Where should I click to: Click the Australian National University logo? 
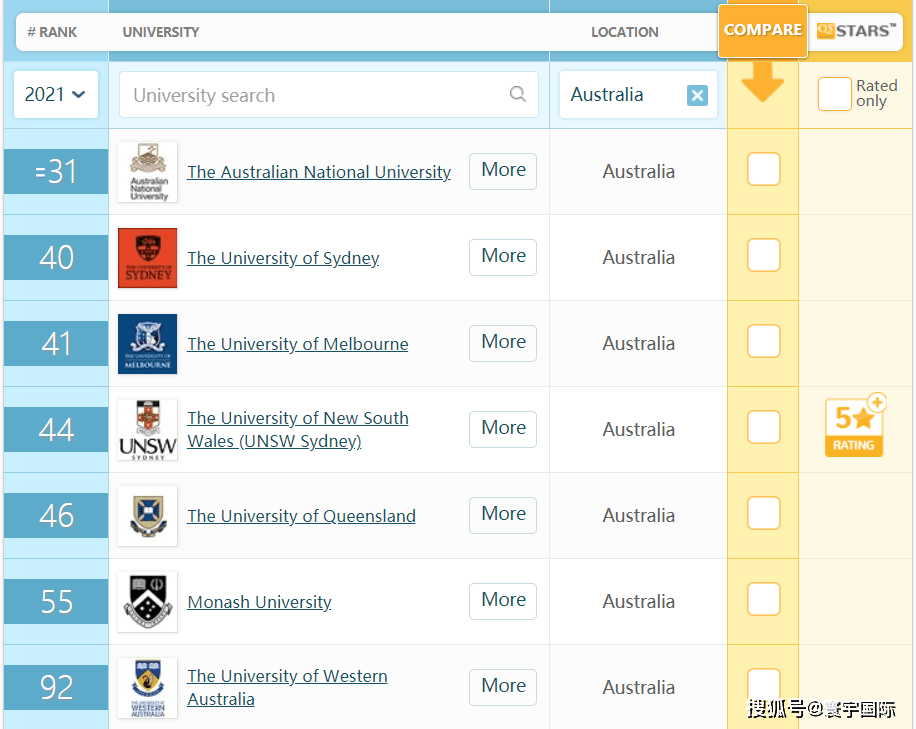tap(147, 172)
